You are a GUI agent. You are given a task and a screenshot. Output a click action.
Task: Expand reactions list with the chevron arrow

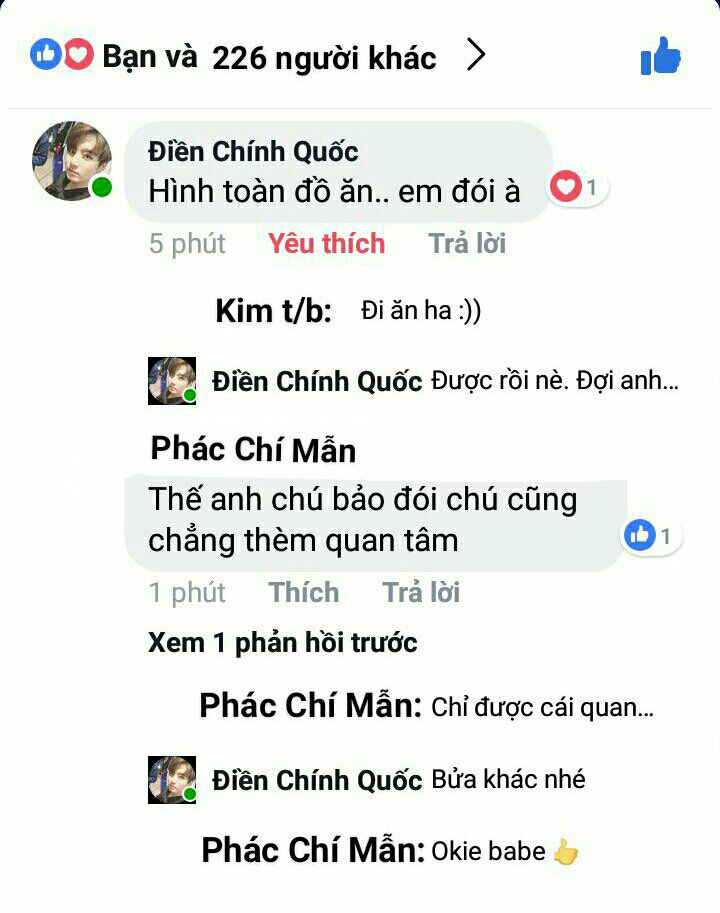476,56
